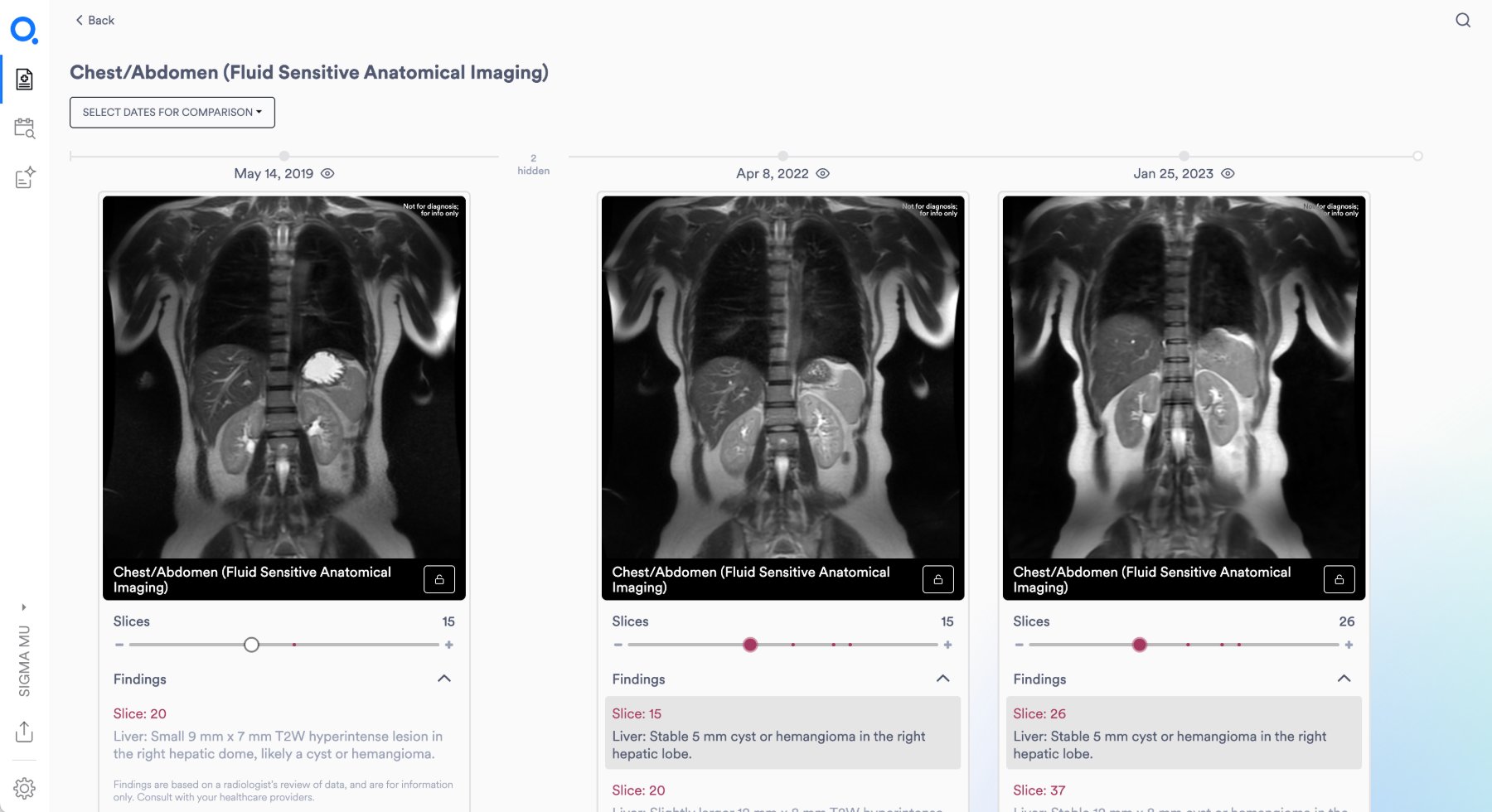1492x812 pixels.
Task: Click slice slider handle on May 14, 2019 scan
Action: click(251, 645)
